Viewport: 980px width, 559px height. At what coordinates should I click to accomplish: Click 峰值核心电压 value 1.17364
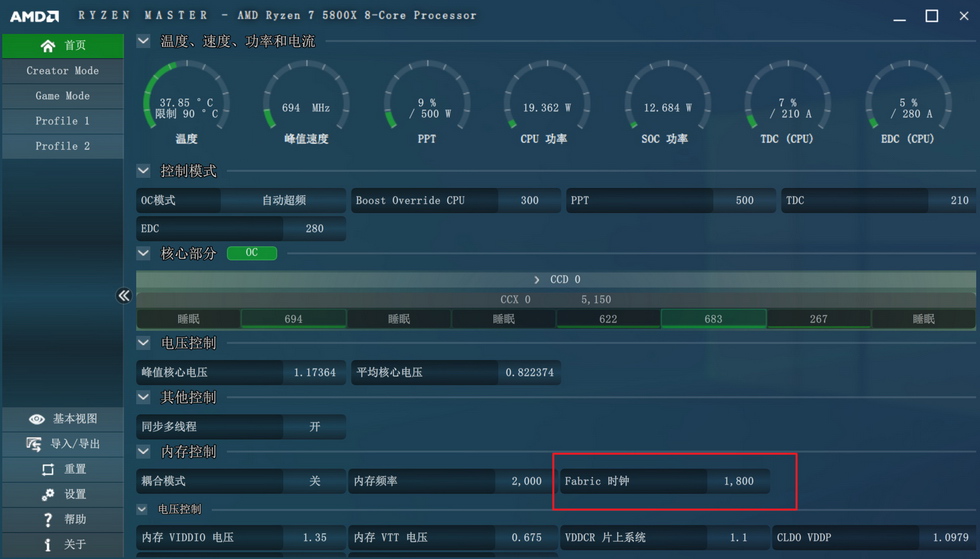click(314, 372)
